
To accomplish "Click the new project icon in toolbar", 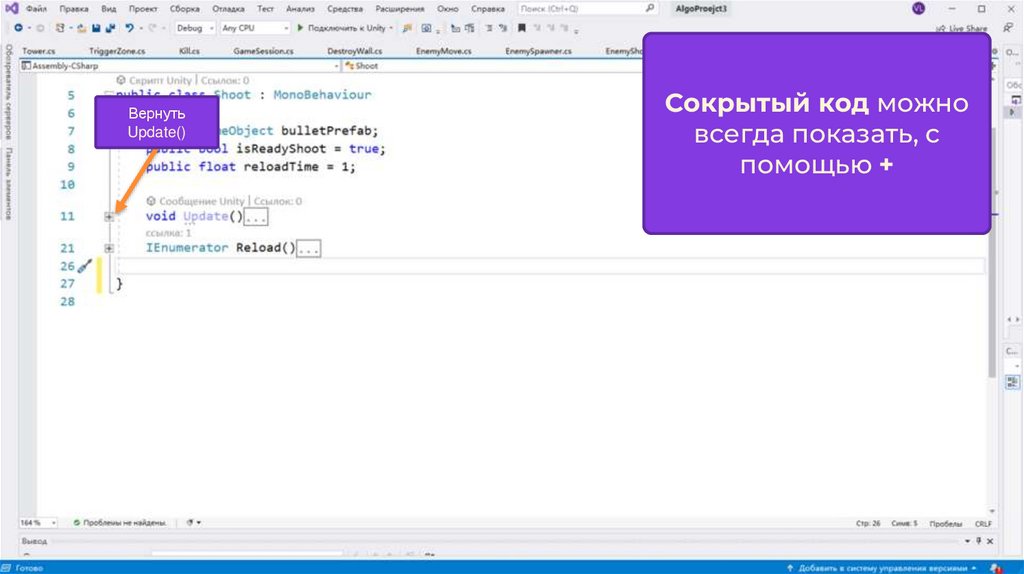I will (60, 28).
